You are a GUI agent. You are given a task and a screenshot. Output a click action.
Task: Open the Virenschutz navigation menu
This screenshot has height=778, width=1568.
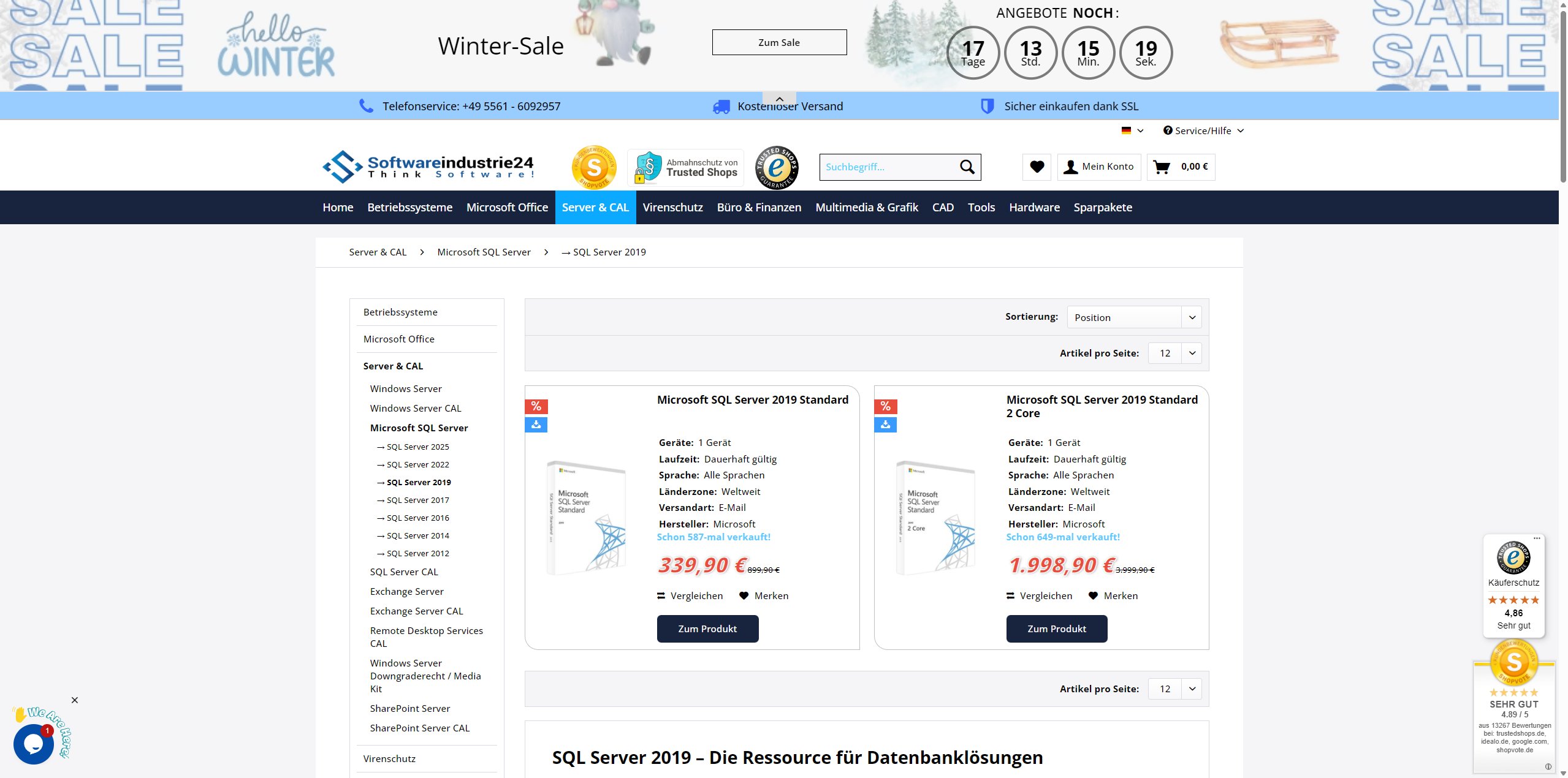point(672,207)
